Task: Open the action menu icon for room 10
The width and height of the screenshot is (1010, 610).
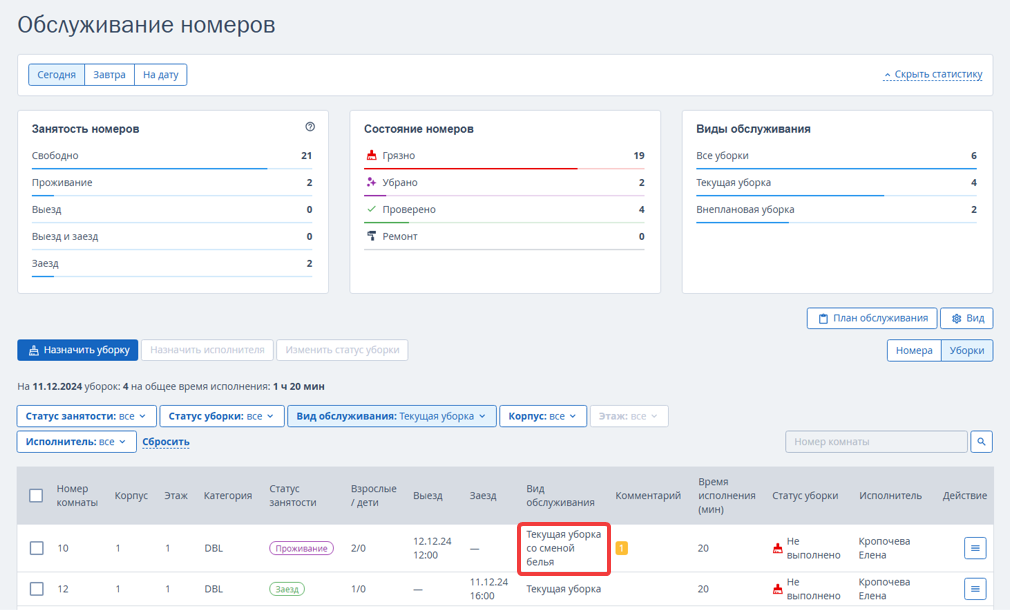Action: [975, 548]
